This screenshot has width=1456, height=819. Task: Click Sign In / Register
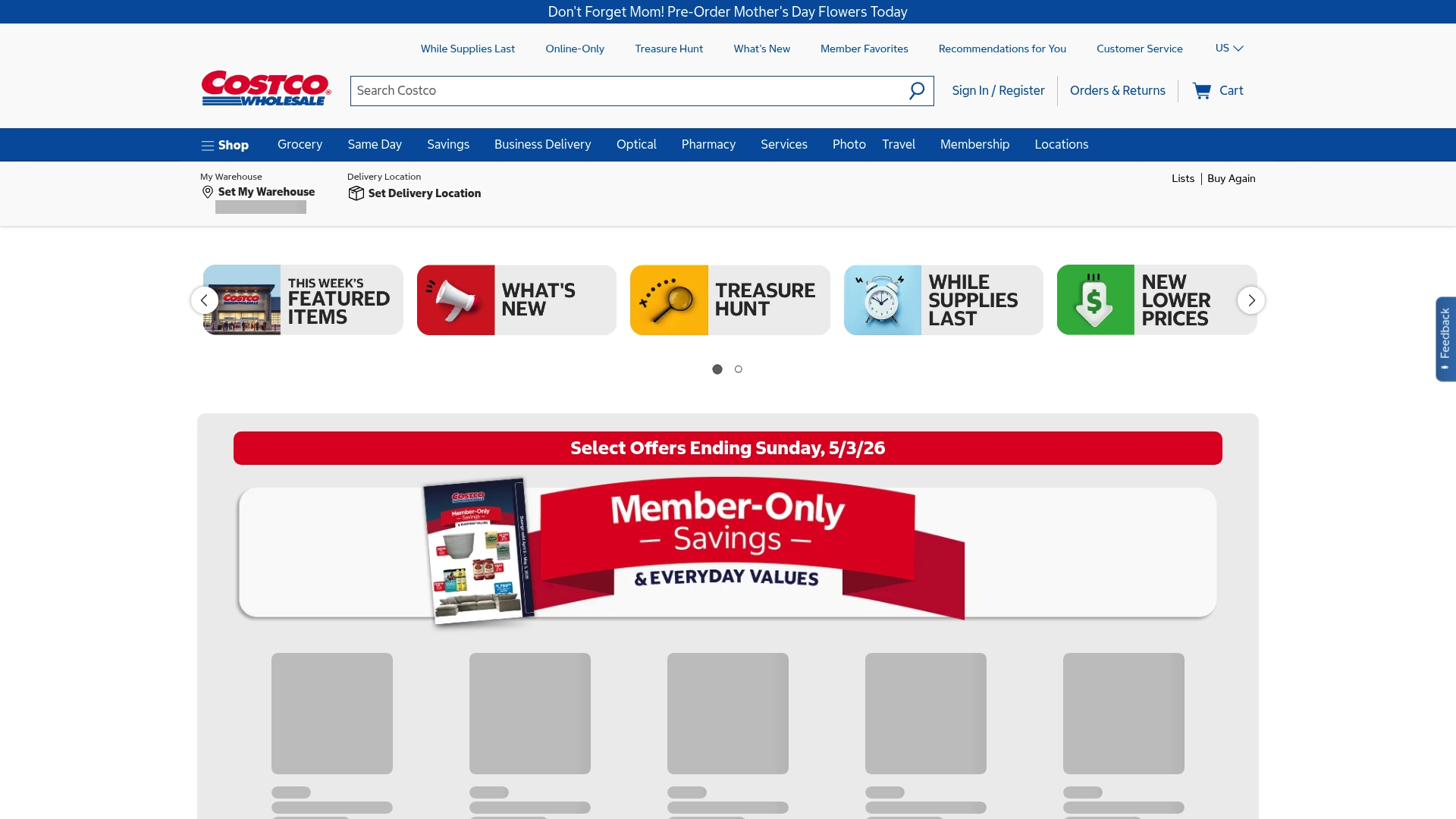[x=998, y=91]
